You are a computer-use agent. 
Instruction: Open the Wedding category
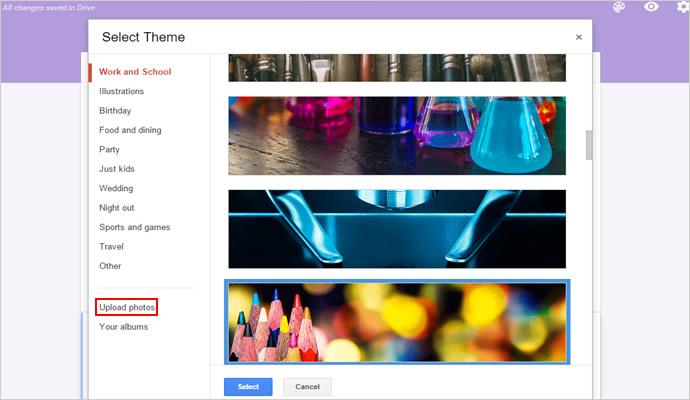point(116,188)
